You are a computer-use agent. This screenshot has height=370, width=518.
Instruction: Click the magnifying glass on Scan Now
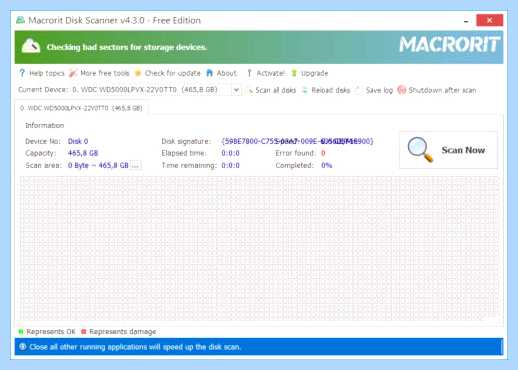coord(420,150)
